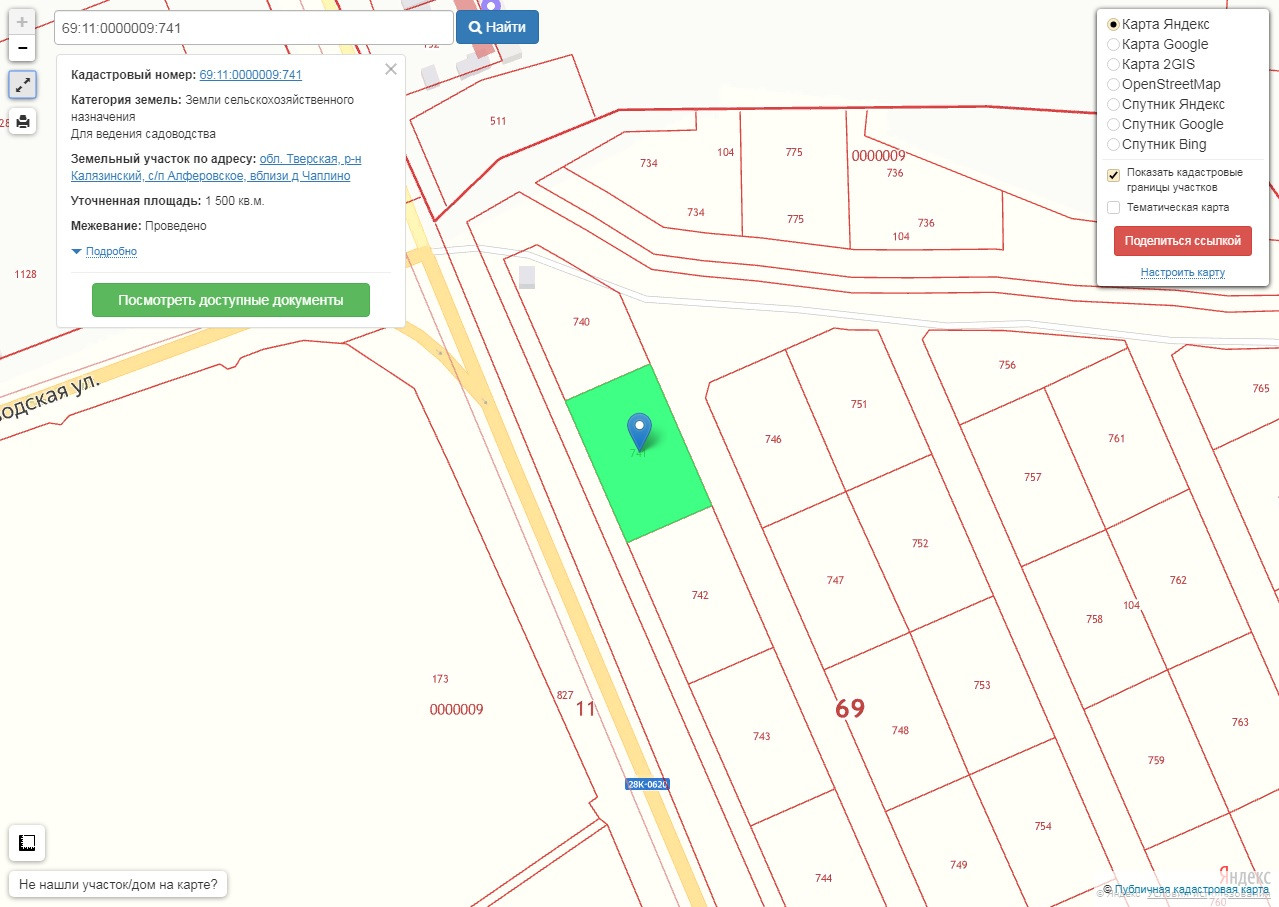This screenshot has width=1279, height=907.
Task: Click parcel number 756 on map
Action: 1007,365
